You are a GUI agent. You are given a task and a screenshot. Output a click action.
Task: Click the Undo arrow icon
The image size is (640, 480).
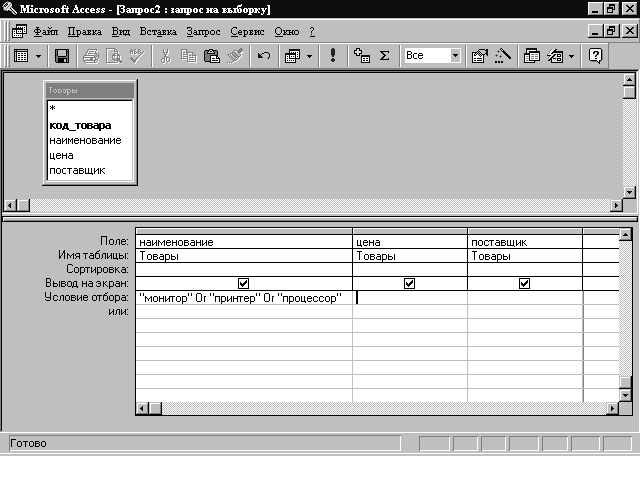click(264, 56)
